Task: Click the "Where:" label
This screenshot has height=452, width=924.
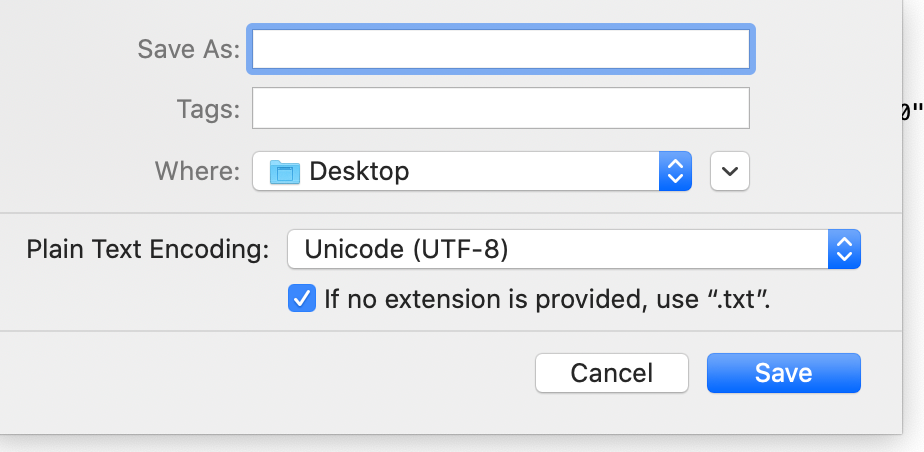Action: (197, 171)
